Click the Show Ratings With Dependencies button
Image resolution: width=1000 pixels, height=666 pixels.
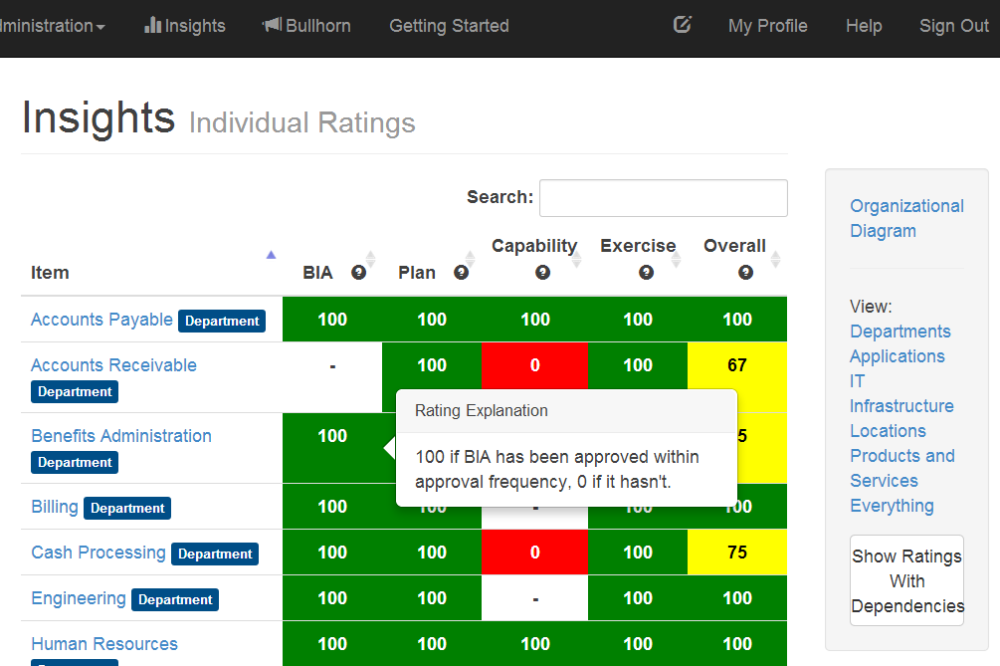coord(906,581)
